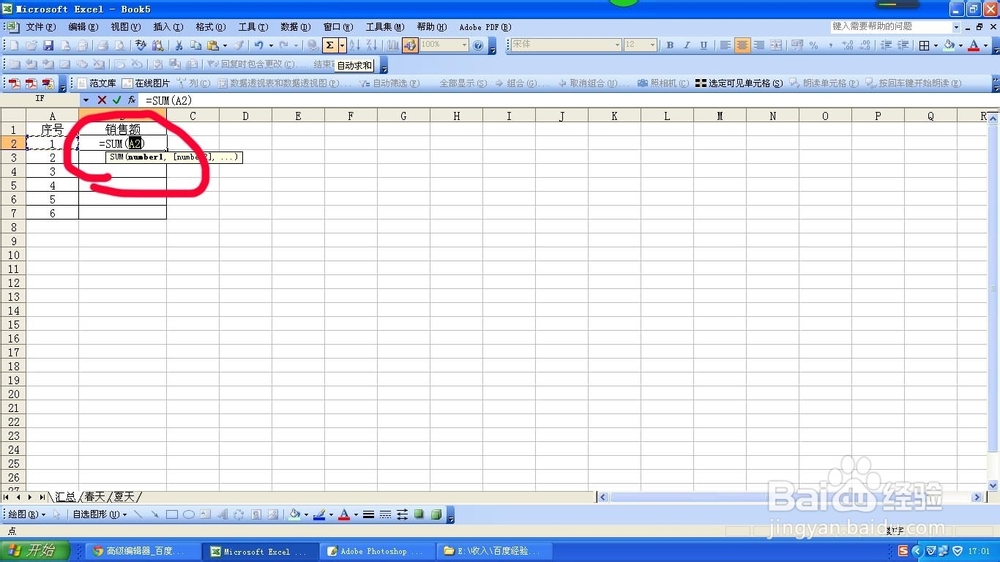Image resolution: width=1000 pixels, height=562 pixels.
Task: Click the 3-D Style icon
Action: (436, 514)
